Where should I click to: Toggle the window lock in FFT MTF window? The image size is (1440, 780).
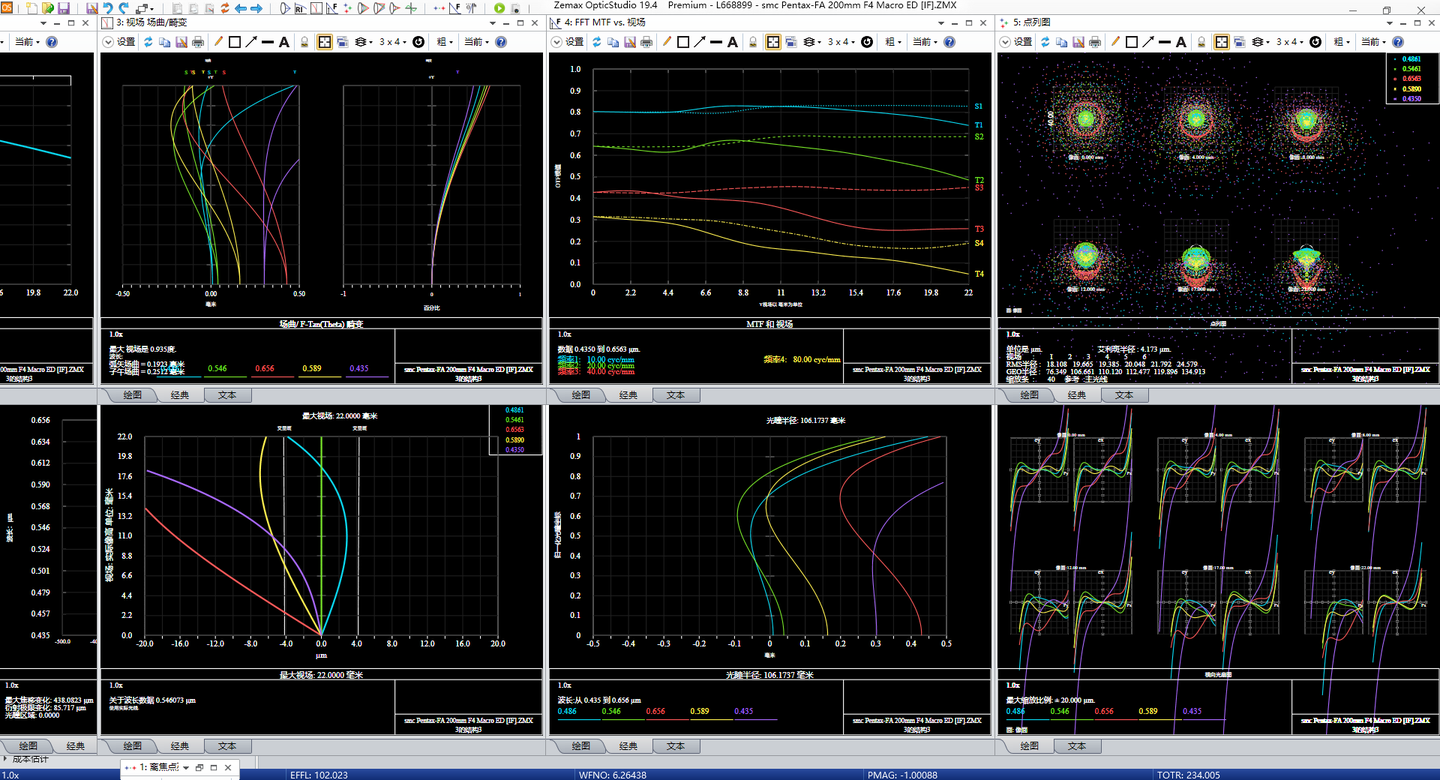coord(752,42)
